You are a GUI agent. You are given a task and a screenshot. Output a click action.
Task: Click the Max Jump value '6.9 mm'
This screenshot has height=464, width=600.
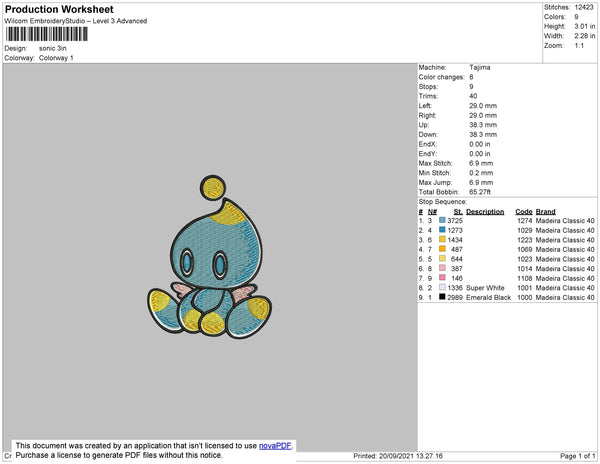(481, 182)
